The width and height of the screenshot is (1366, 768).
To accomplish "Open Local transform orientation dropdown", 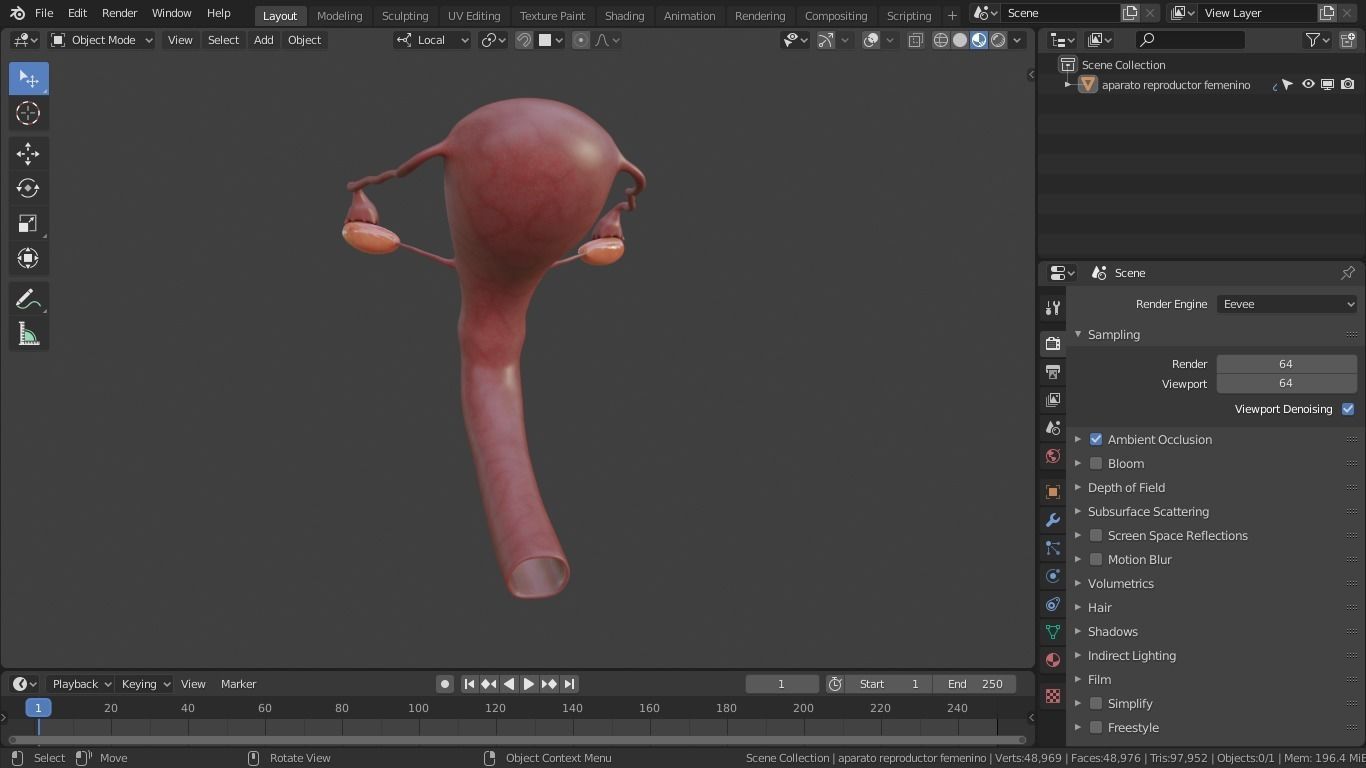I will click(432, 40).
